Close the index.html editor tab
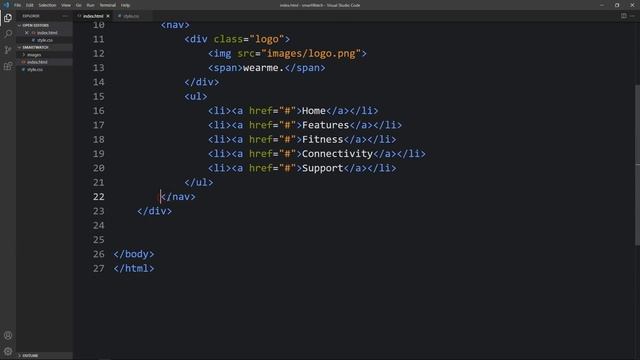The image size is (640, 360). pyautogui.click(x=108, y=16)
